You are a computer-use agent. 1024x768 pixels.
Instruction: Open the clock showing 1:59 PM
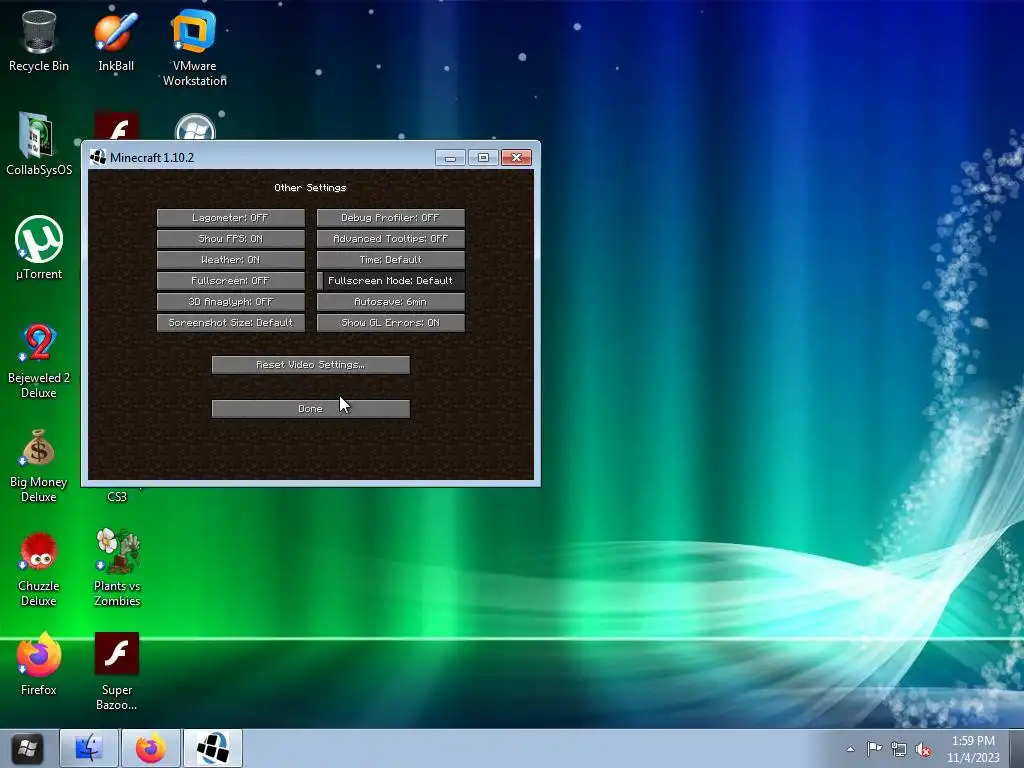[973, 749]
